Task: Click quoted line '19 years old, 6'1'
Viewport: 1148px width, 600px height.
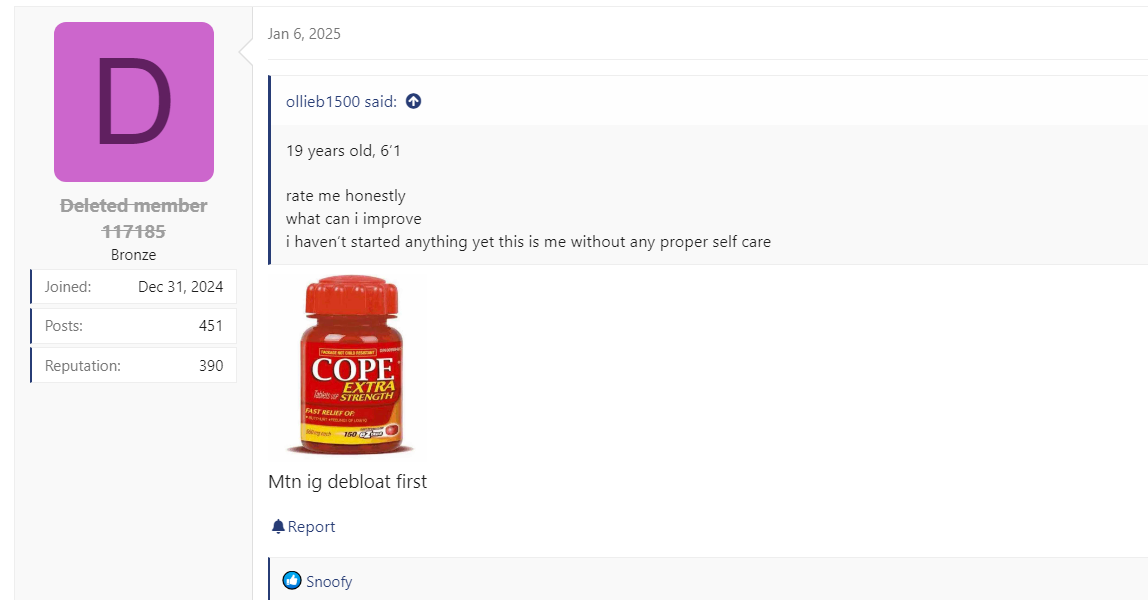Action: click(x=343, y=151)
